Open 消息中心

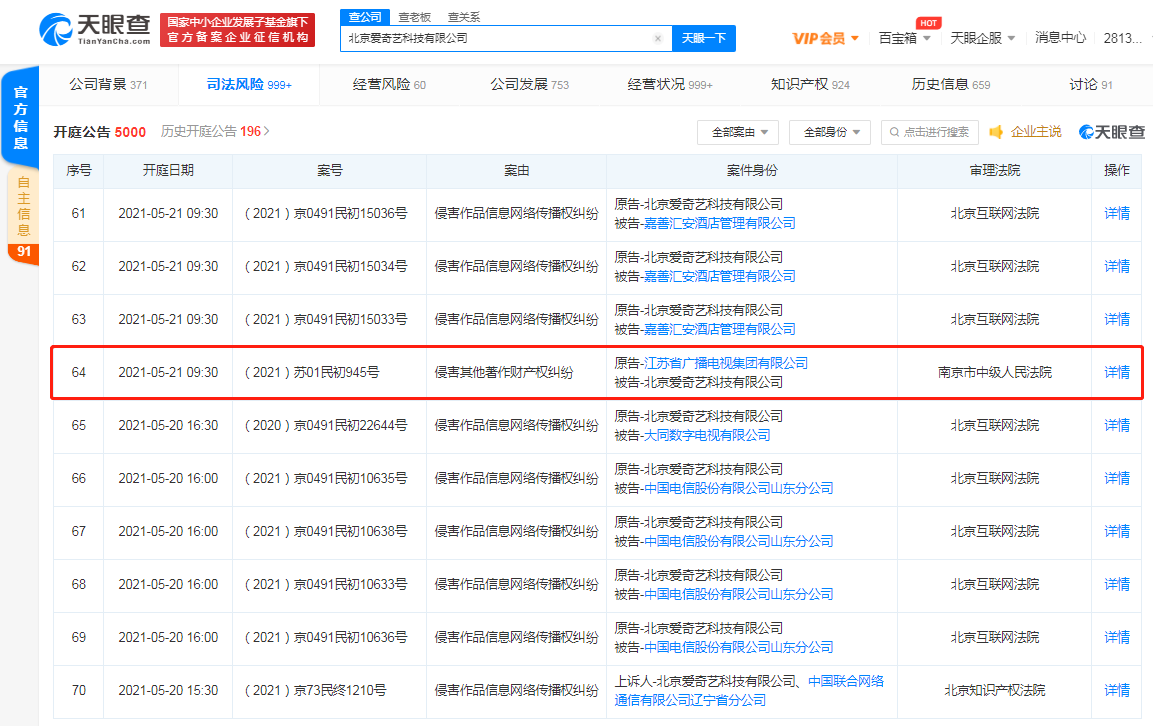[x=1060, y=38]
